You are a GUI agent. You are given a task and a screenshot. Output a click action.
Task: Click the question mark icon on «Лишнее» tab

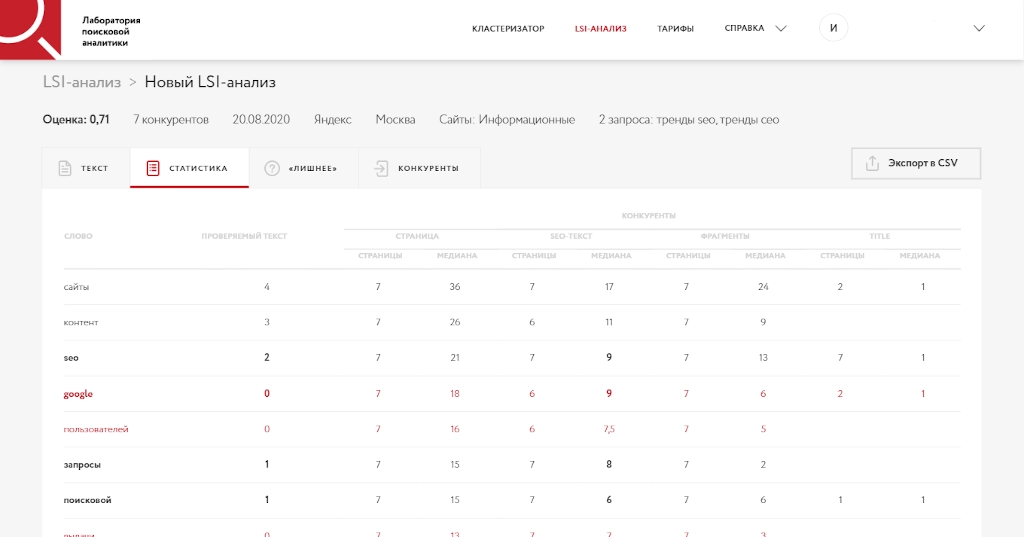point(272,168)
